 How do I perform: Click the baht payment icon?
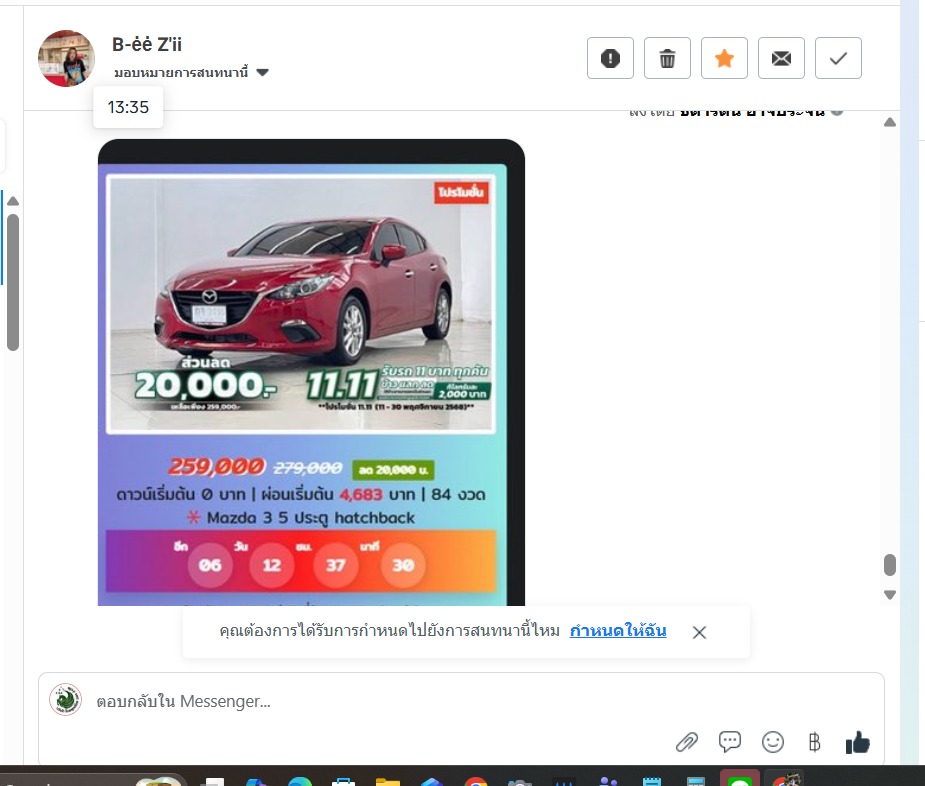coord(815,742)
